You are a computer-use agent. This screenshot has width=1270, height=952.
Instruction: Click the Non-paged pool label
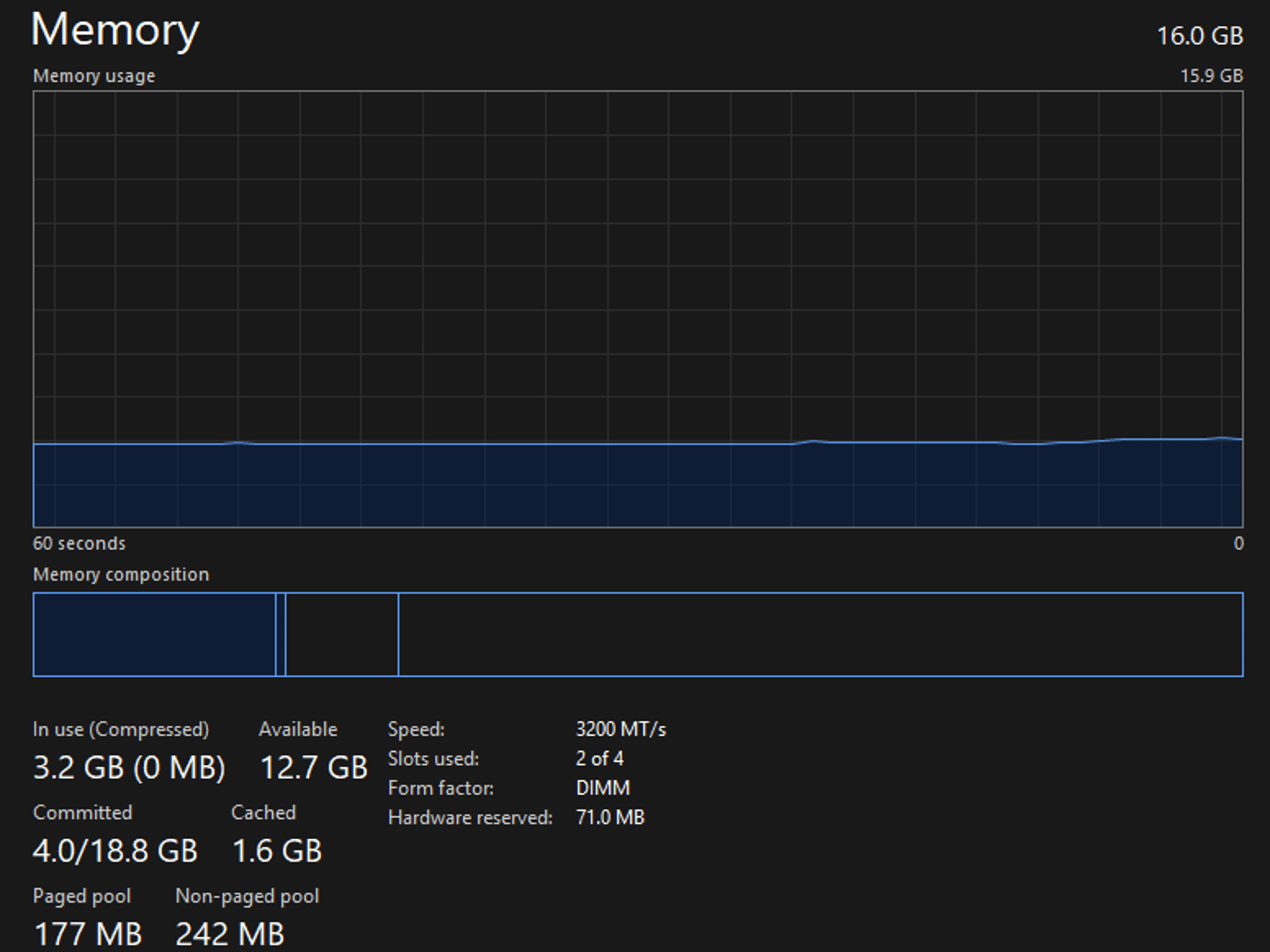(x=247, y=896)
